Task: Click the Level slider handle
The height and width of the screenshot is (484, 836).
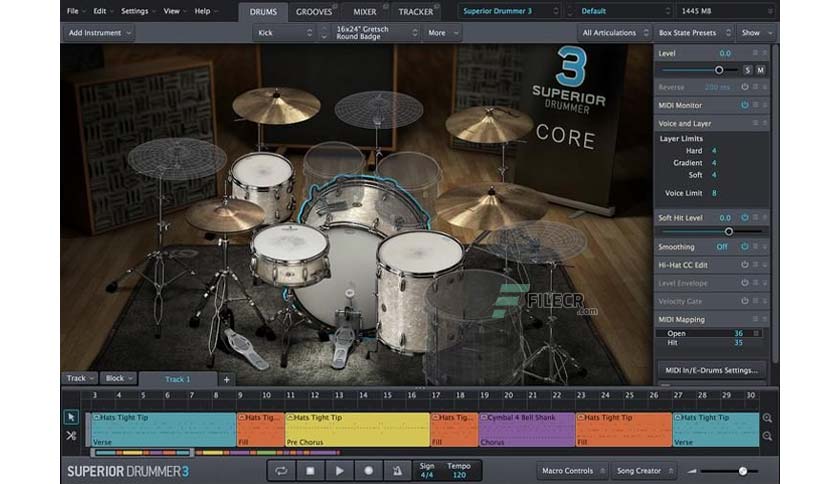Action: tap(719, 70)
